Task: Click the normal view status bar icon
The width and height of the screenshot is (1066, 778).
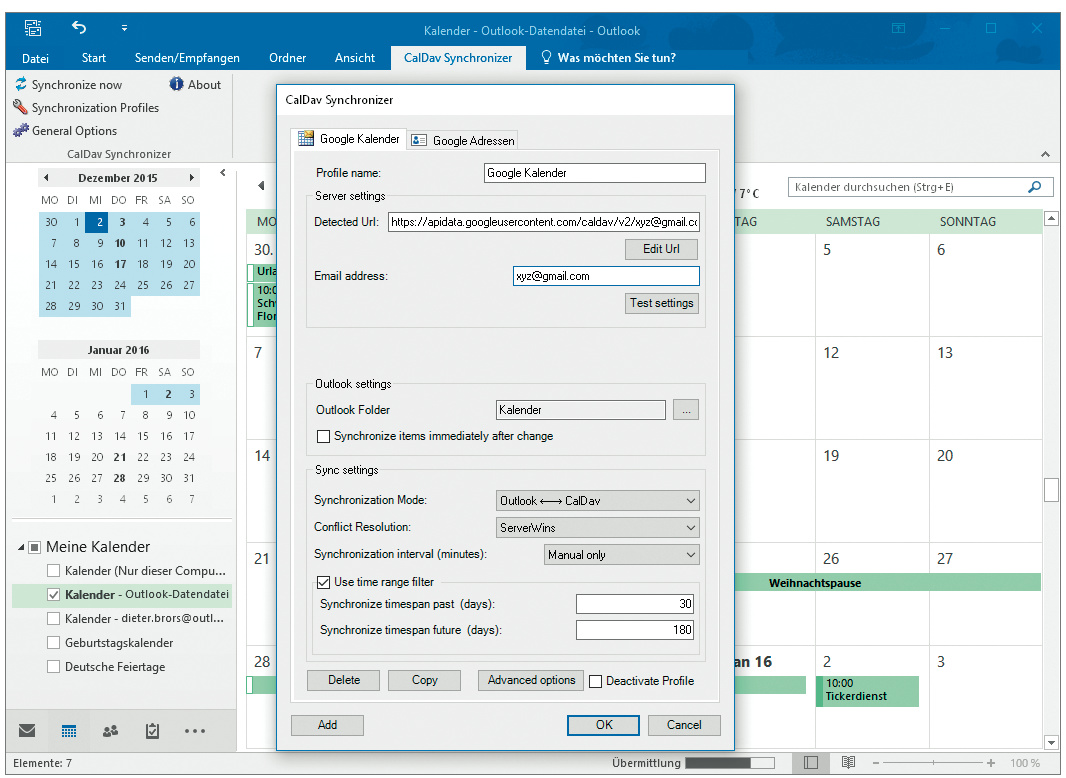Action: click(x=810, y=762)
